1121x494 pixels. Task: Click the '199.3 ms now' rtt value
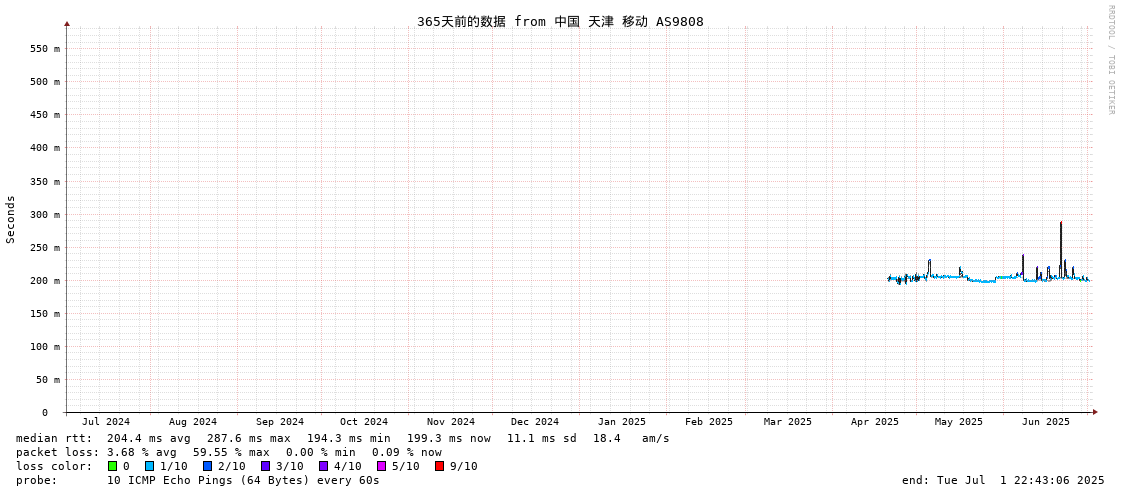tap(449, 438)
